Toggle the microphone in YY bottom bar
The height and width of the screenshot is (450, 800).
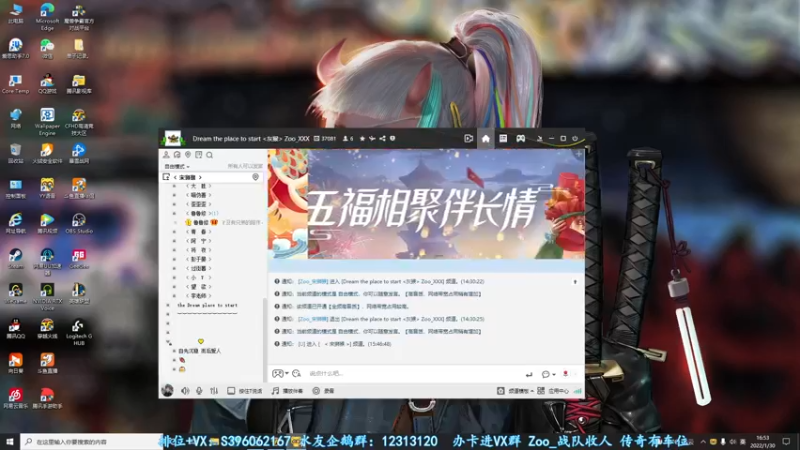coord(199,391)
